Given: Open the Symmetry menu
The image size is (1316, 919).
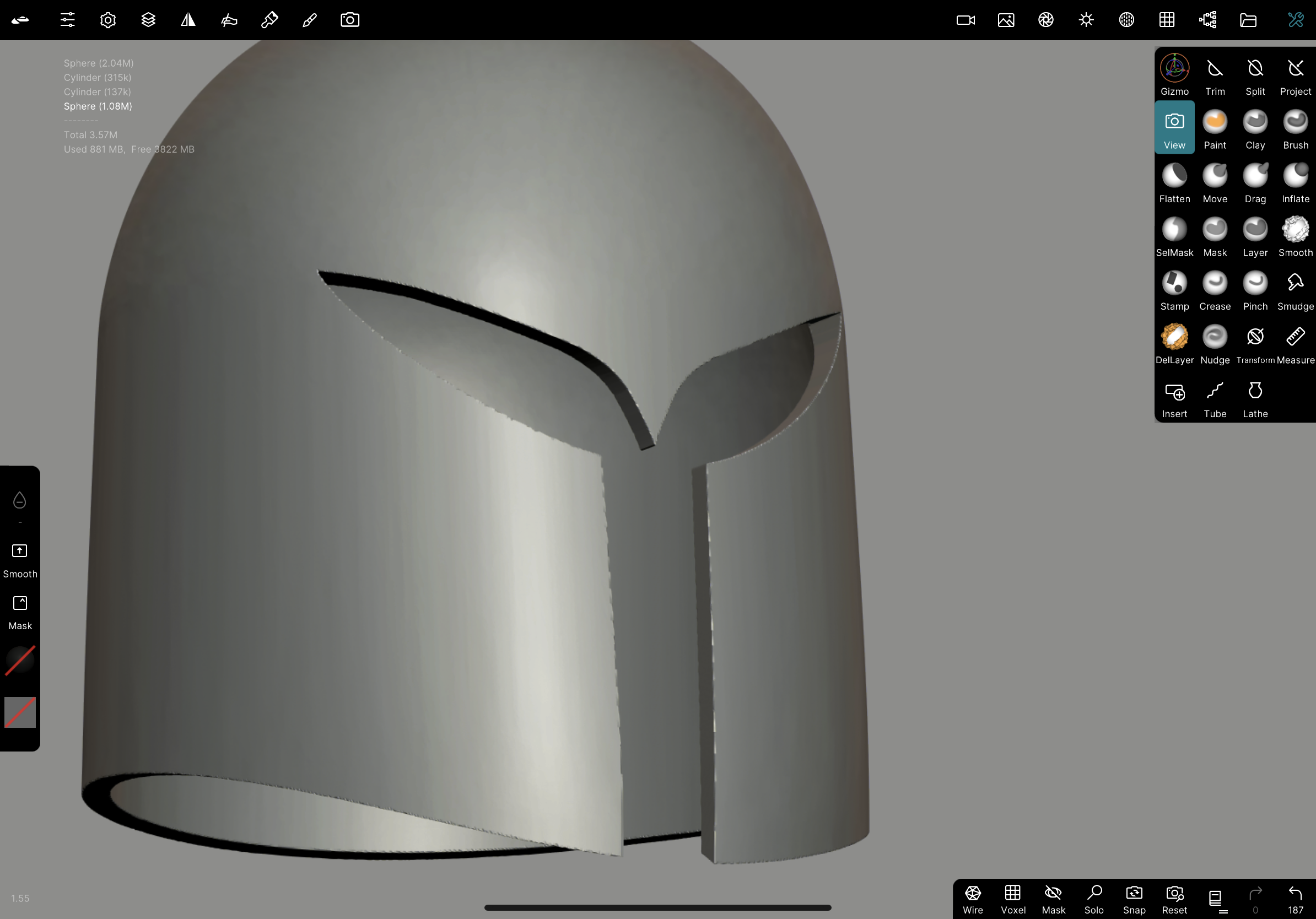Looking at the screenshot, I should tap(188, 20).
